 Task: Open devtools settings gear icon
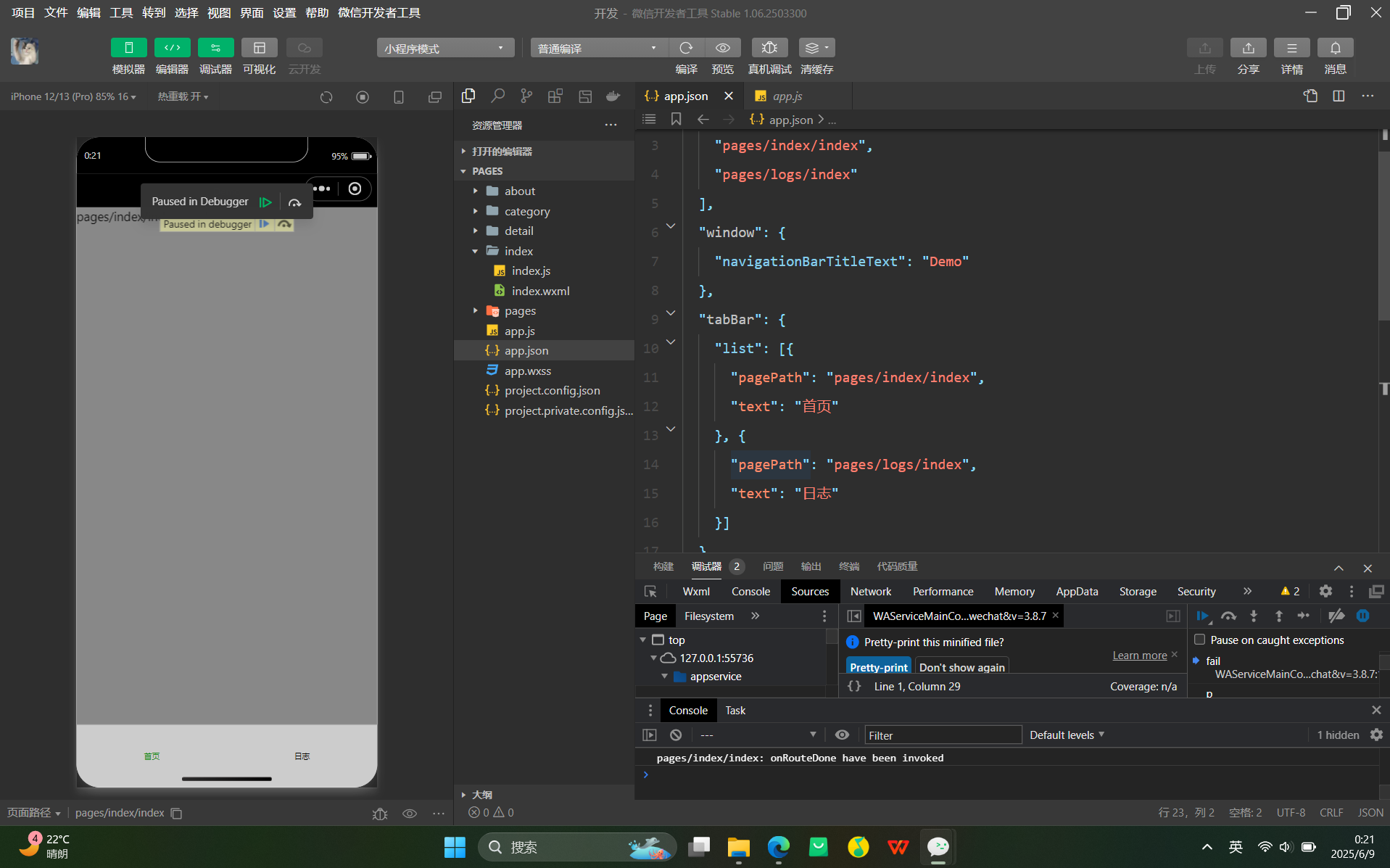pos(1325,591)
